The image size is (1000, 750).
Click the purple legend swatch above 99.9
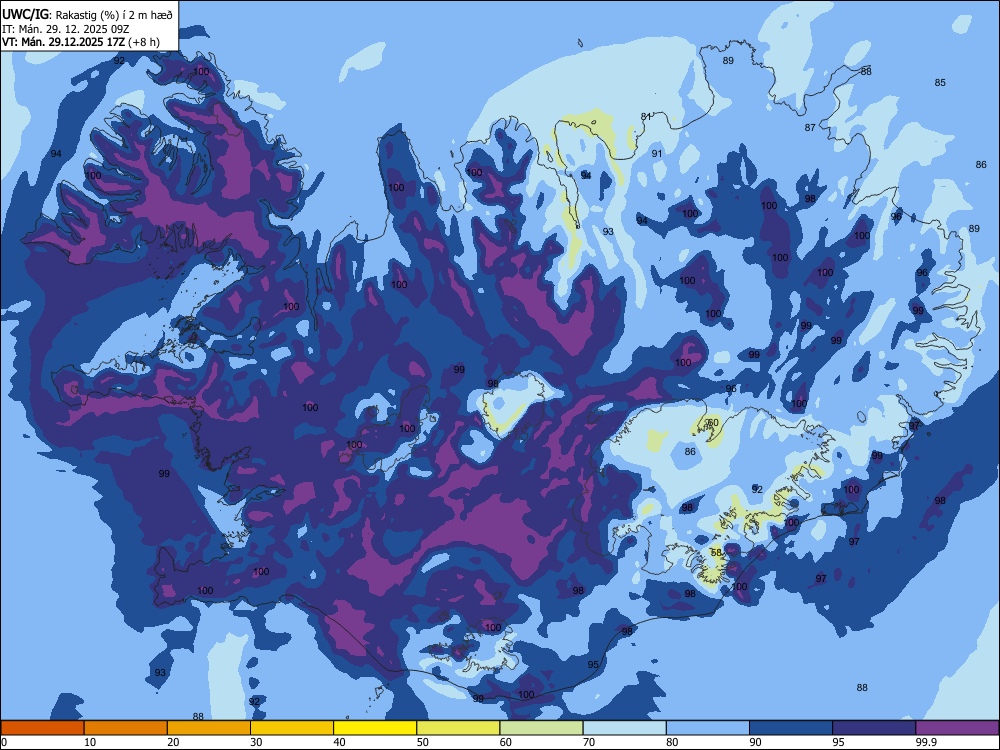pyautogui.click(x=957, y=728)
